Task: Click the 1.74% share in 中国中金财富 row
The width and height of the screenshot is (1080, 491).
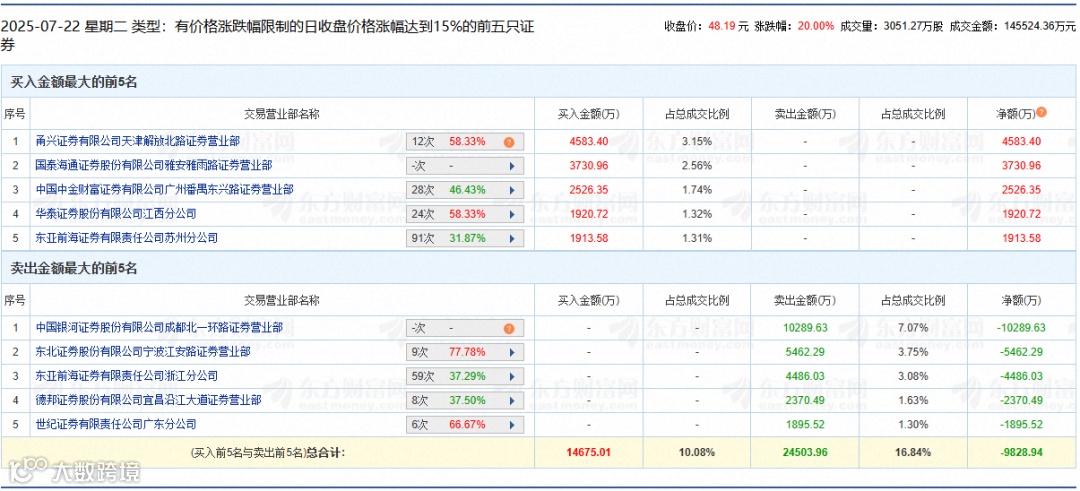Action: pos(697,190)
